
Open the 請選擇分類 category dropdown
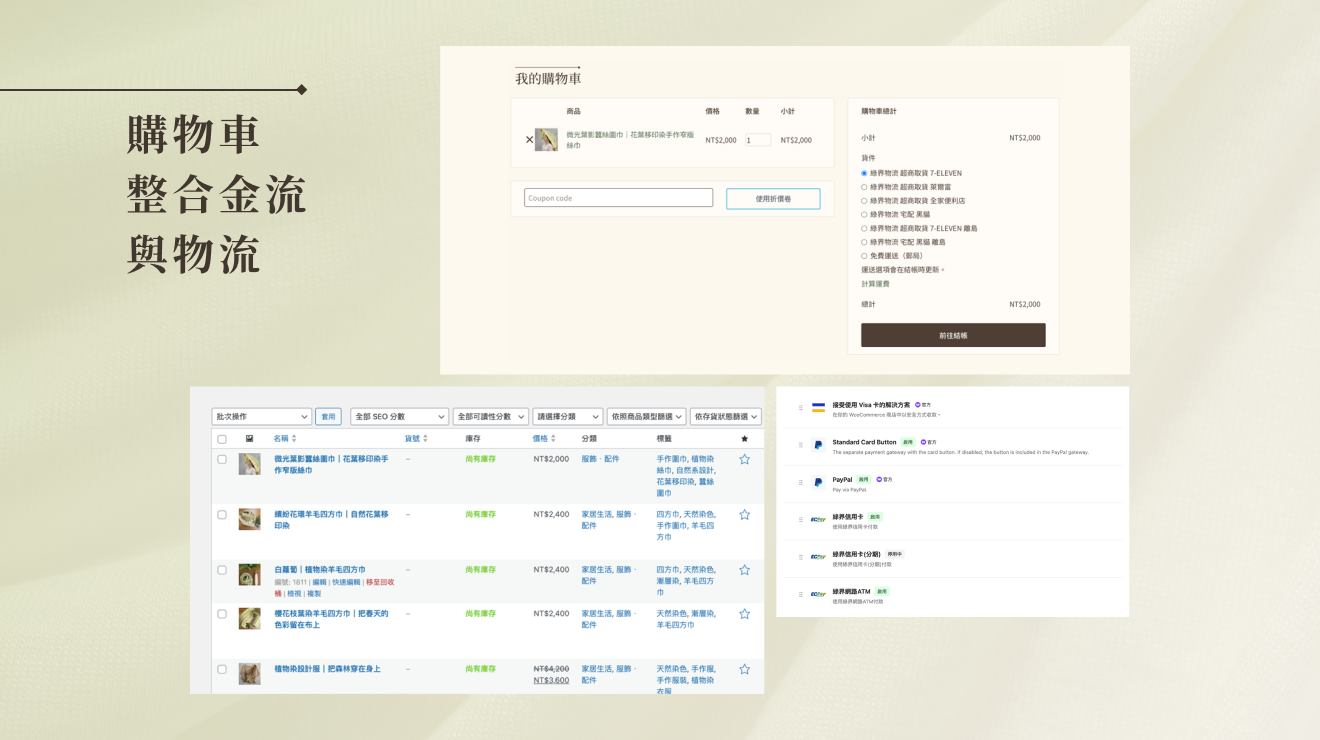566,416
